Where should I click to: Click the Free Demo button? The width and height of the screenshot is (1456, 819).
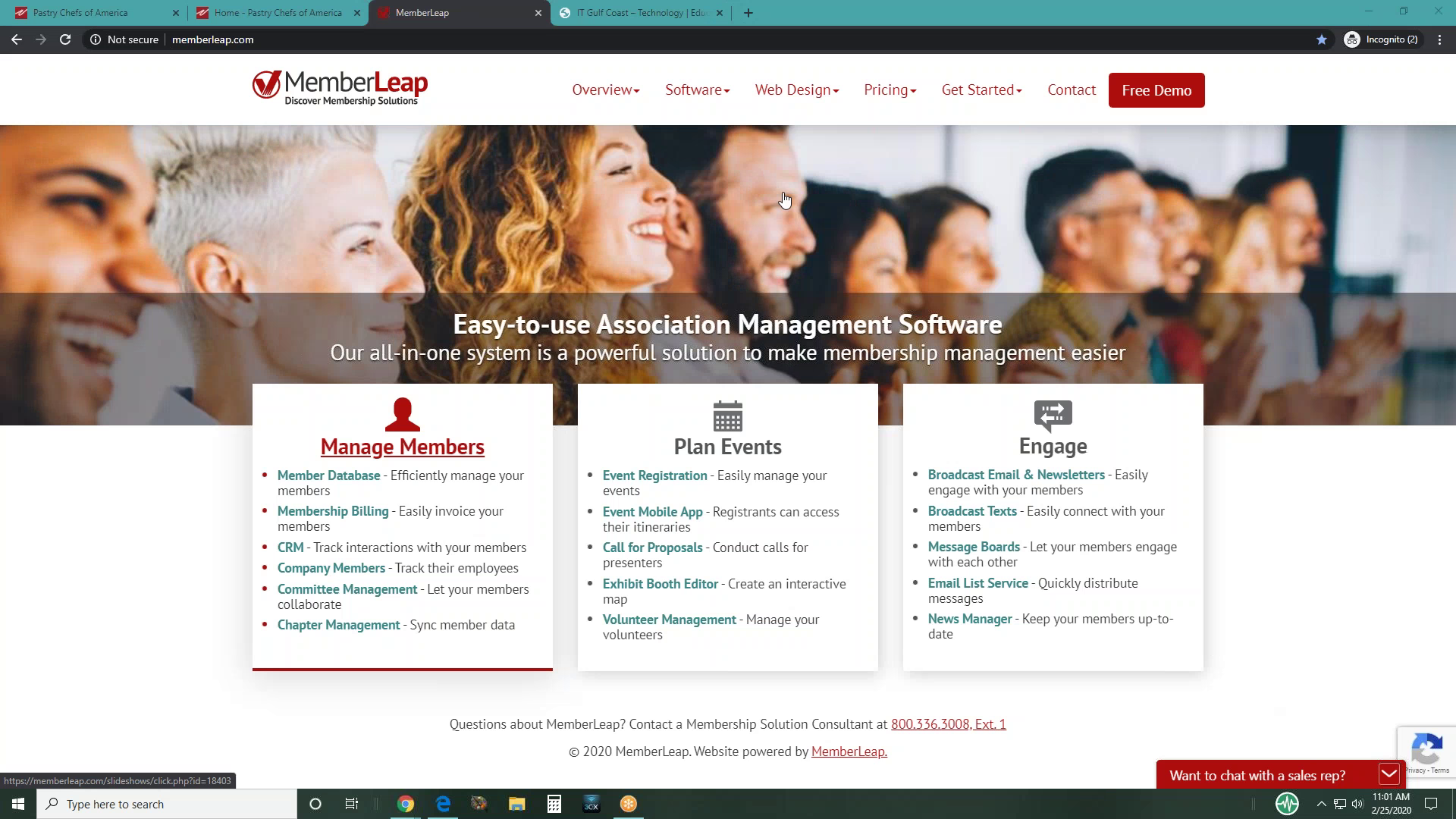pos(1156,90)
